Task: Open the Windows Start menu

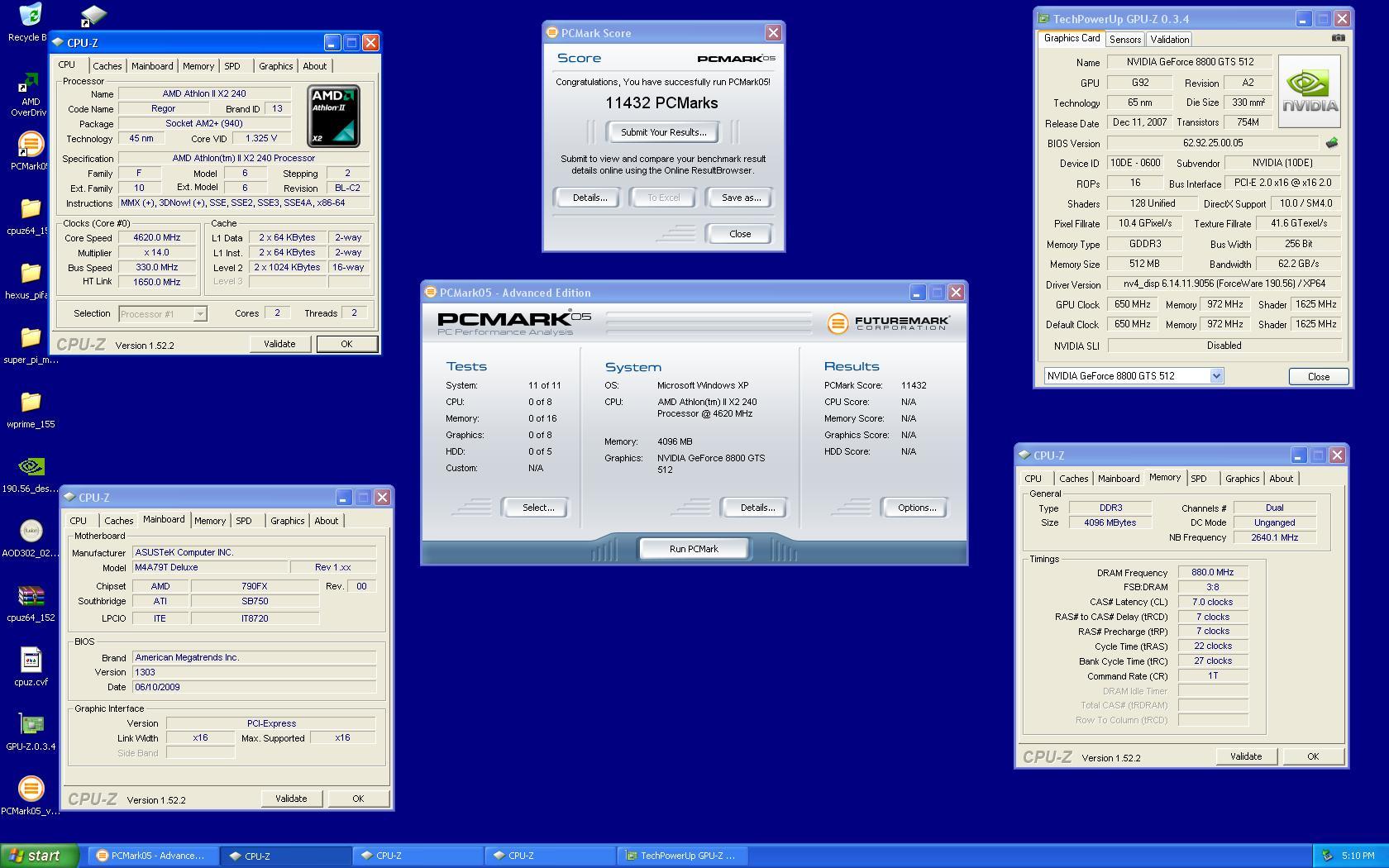Action: pos(40,856)
